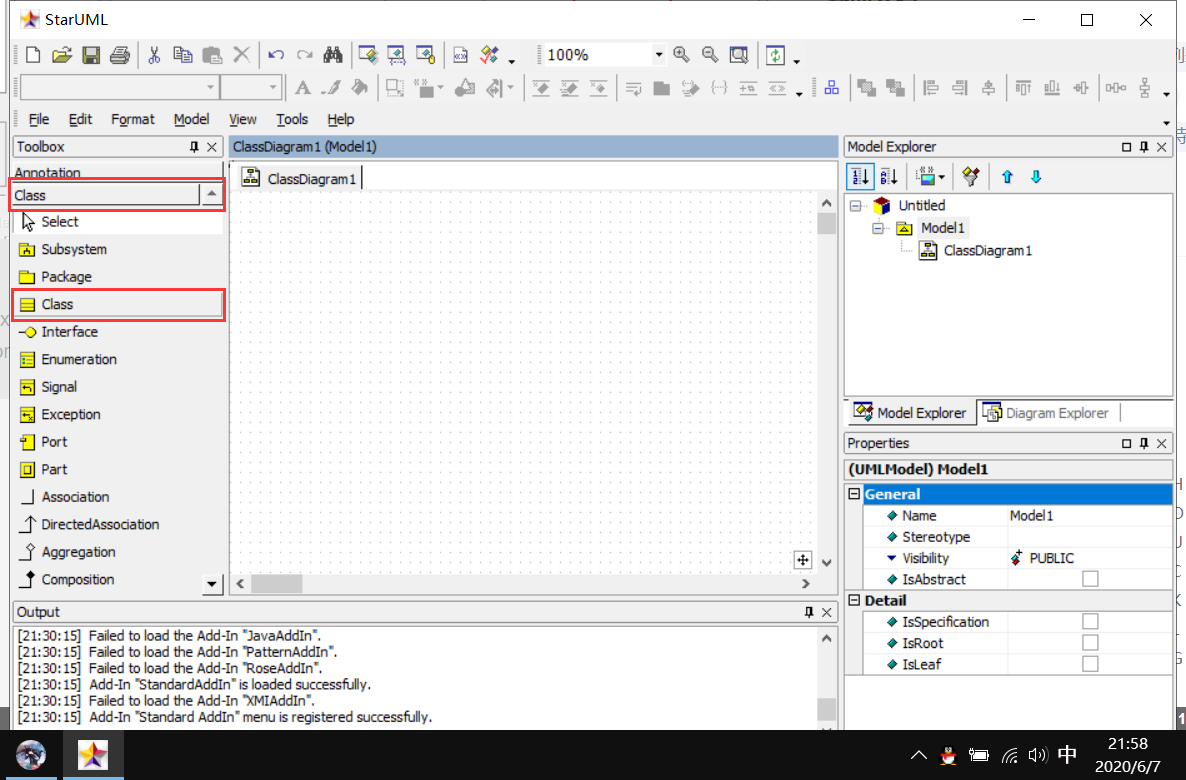Undo last action toolbar icon
This screenshot has width=1186, height=780.
pyautogui.click(x=276, y=55)
